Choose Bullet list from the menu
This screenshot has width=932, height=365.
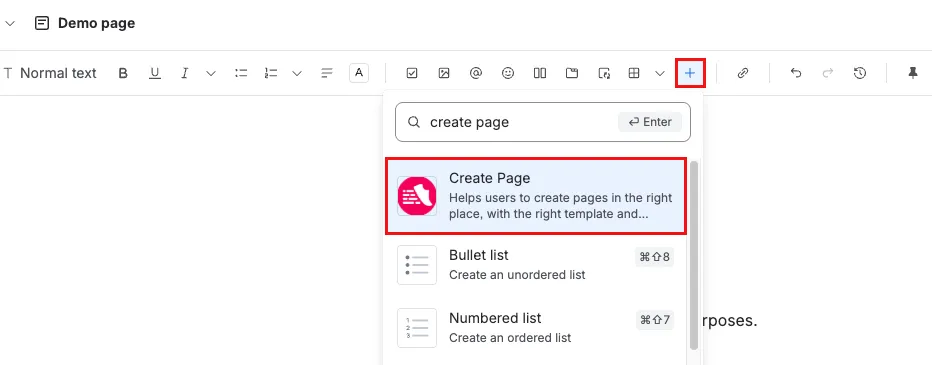pyautogui.click(x=536, y=265)
